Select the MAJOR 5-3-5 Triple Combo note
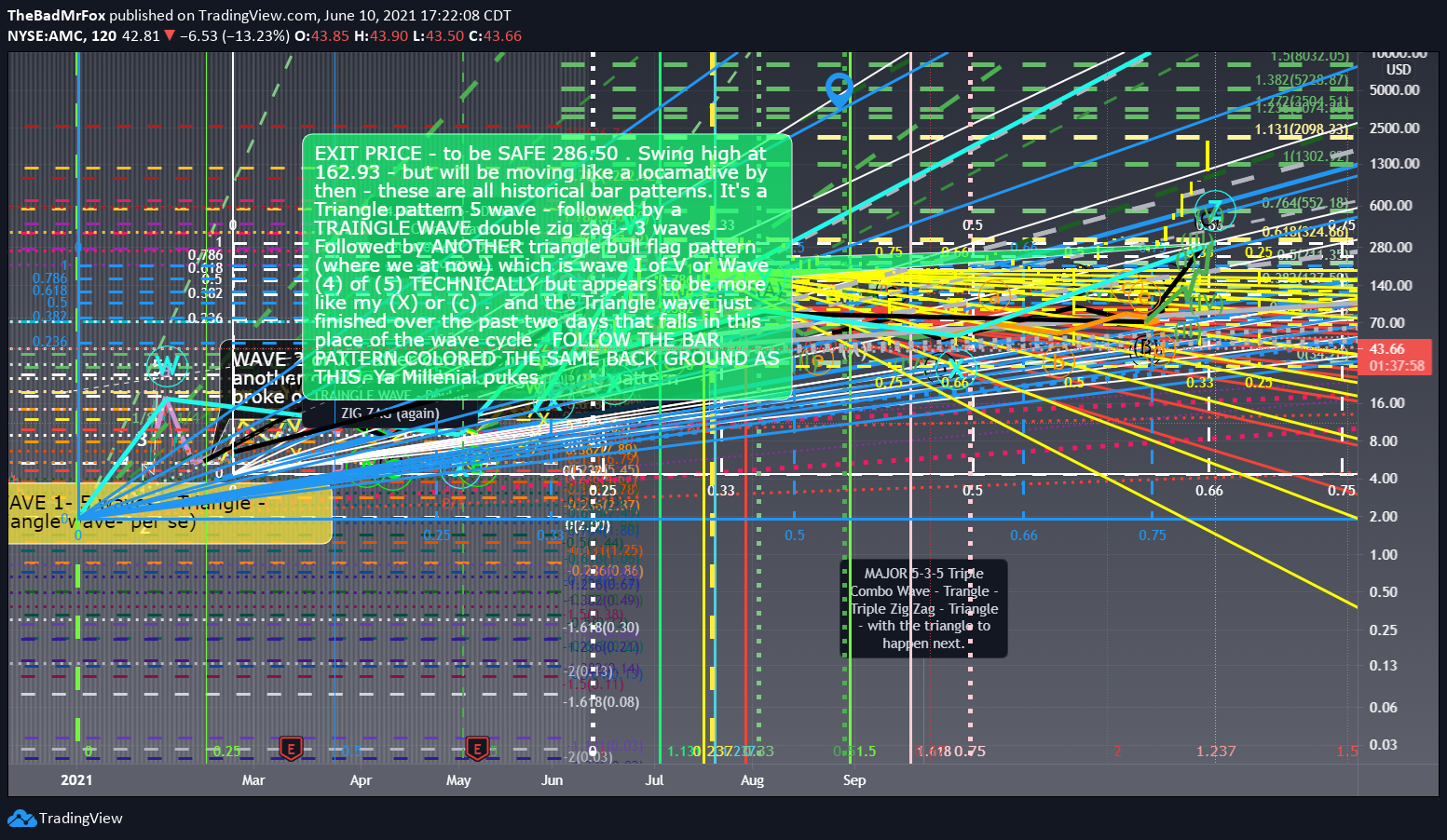Image resolution: width=1447 pixels, height=840 pixels. [924, 608]
